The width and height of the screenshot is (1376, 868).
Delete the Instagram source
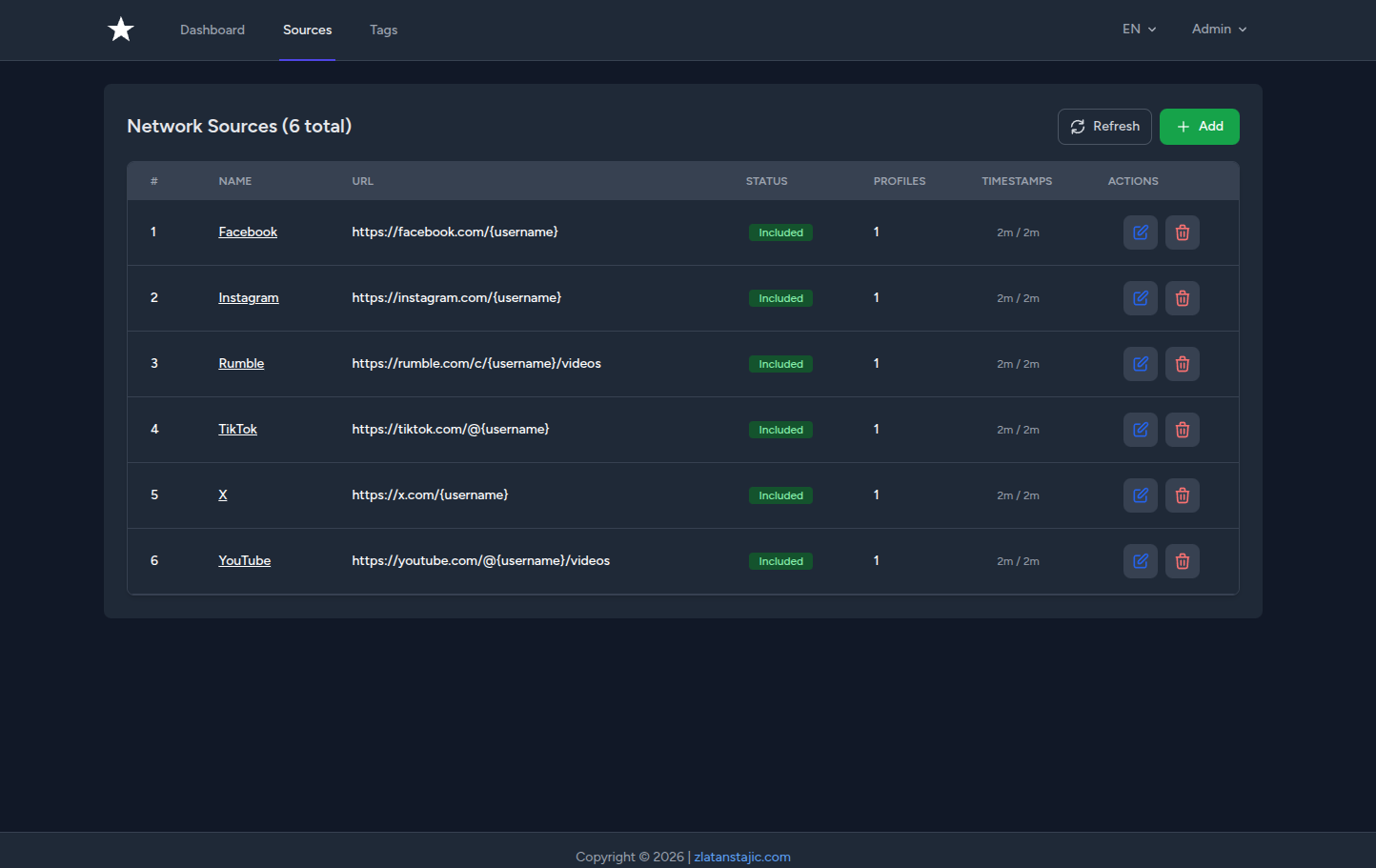pyautogui.click(x=1182, y=297)
